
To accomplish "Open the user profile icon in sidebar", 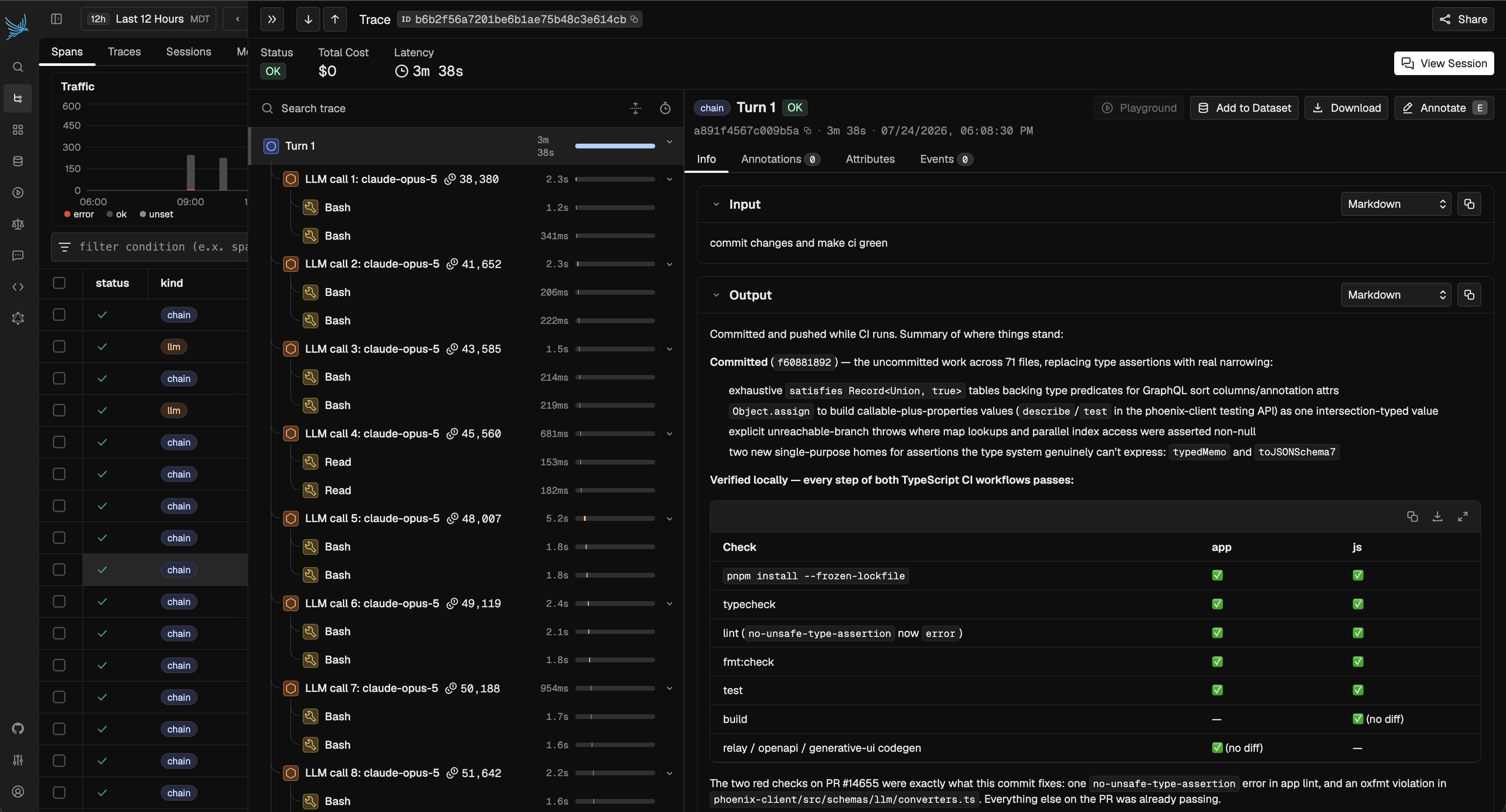I will [18, 792].
